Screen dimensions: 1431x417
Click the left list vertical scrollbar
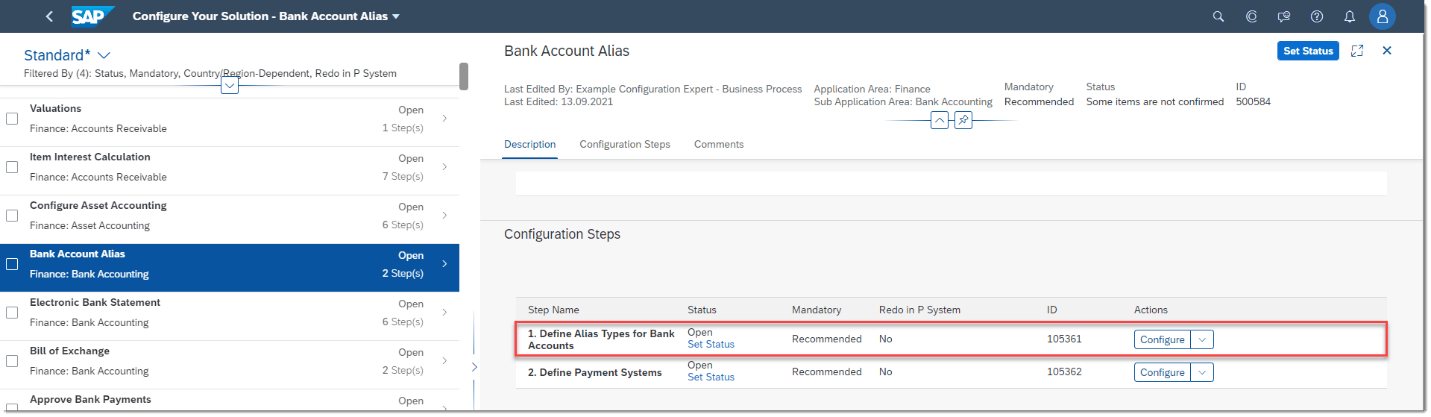[464, 76]
